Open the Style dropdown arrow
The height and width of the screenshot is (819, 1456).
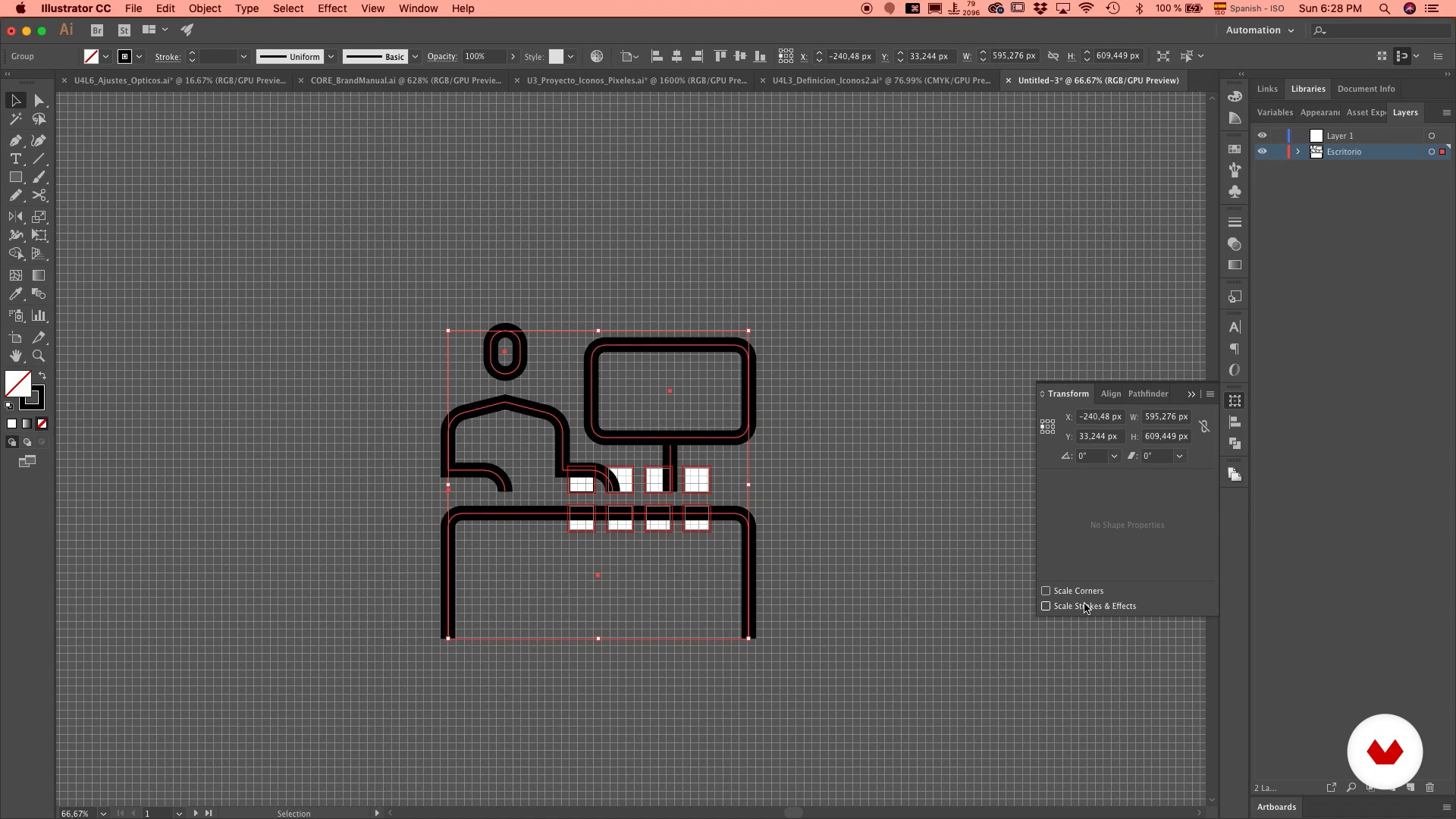[570, 57]
